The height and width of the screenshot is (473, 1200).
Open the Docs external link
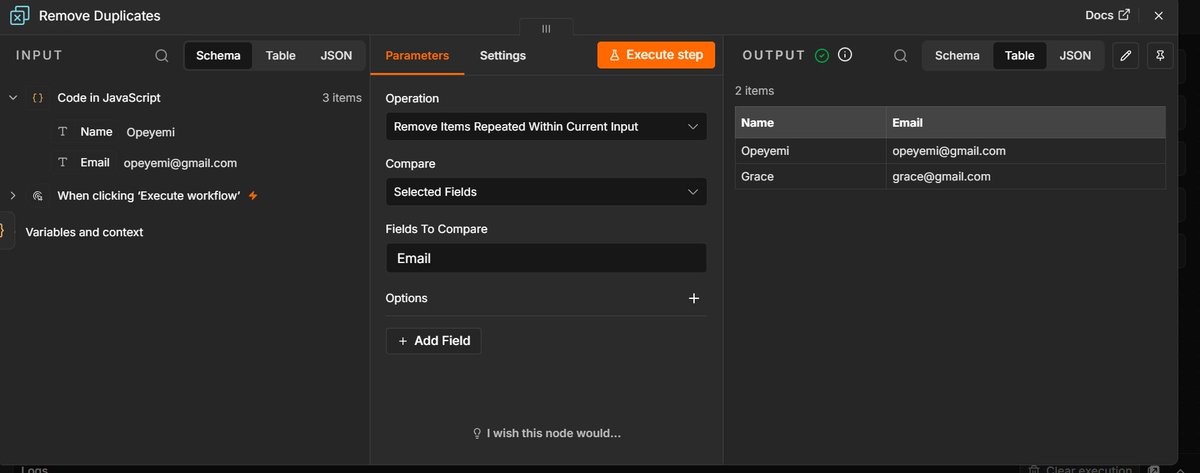point(1108,15)
